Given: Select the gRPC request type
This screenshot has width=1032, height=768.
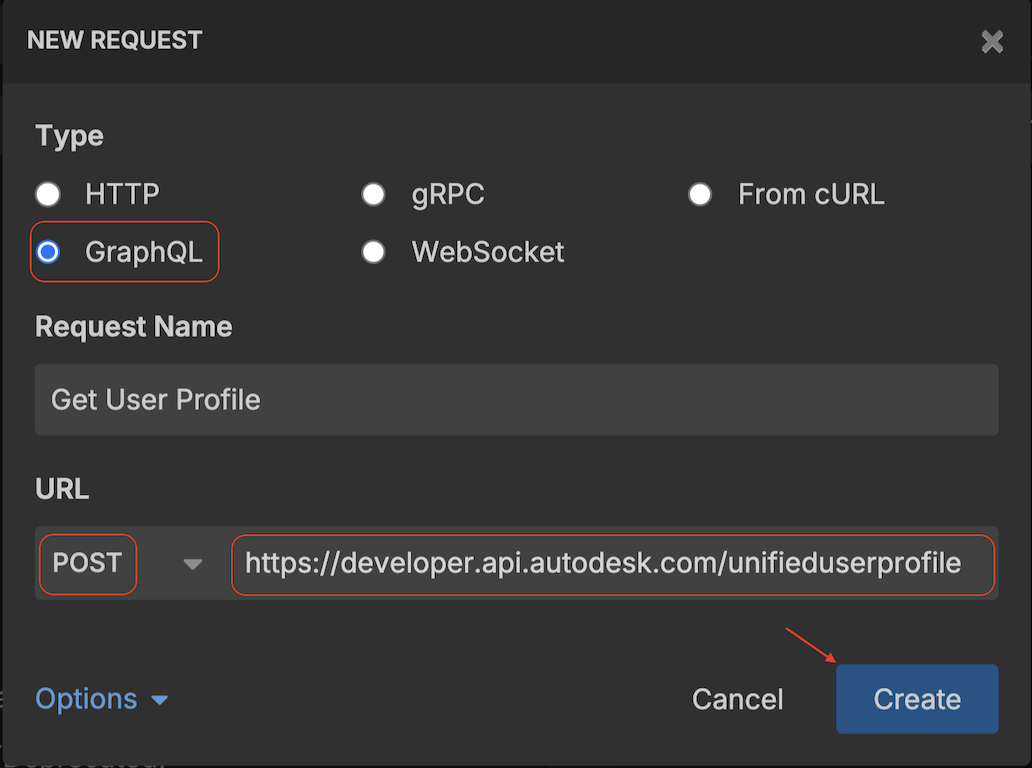Looking at the screenshot, I should [373, 194].
